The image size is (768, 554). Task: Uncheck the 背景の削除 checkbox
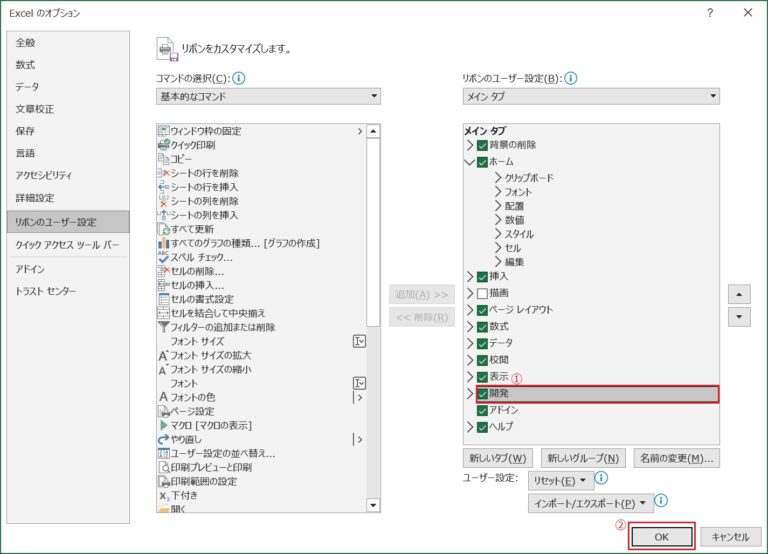point(483,145)
